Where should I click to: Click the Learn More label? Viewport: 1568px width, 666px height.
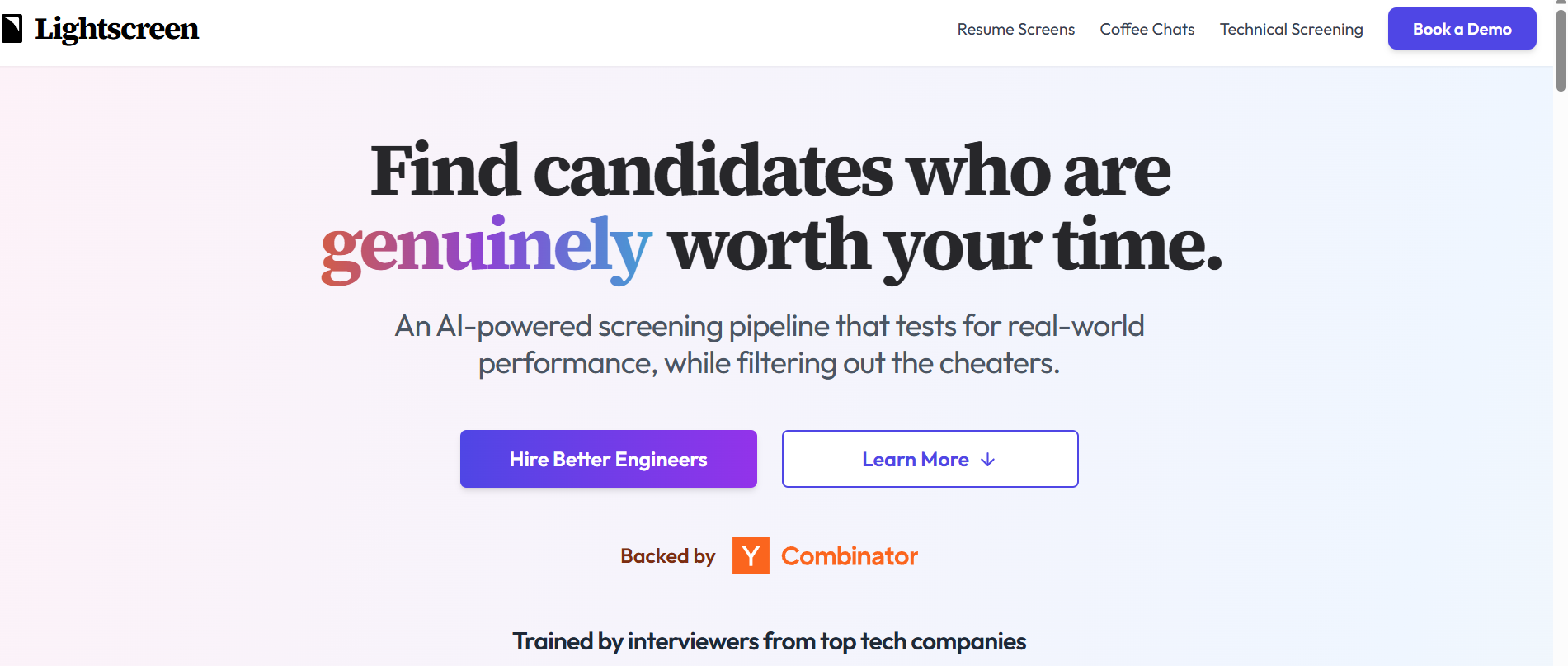[x=915, y=460]
